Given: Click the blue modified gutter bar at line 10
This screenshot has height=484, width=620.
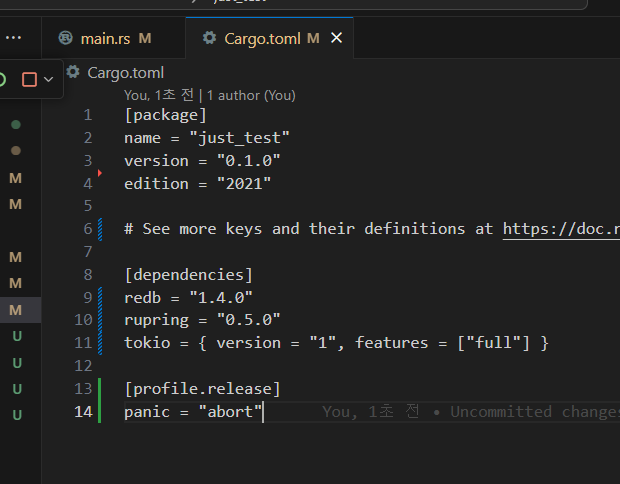Looking at the screenshot, I should point(100,320).
